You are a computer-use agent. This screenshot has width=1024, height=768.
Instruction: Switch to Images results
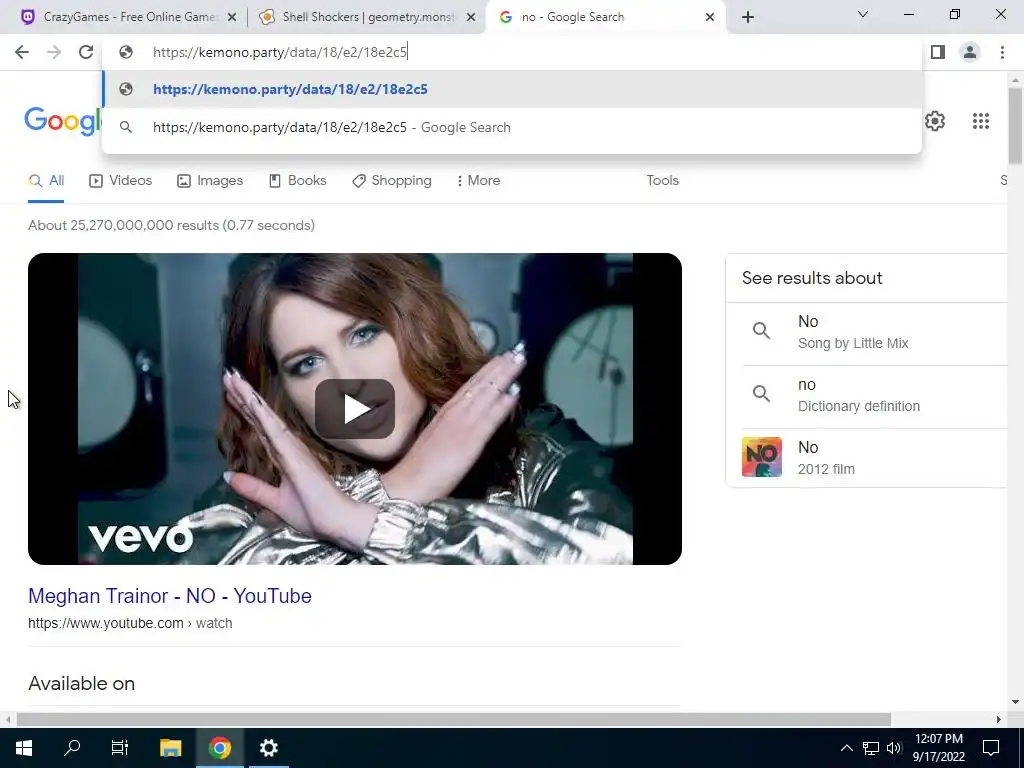[210, 181]
